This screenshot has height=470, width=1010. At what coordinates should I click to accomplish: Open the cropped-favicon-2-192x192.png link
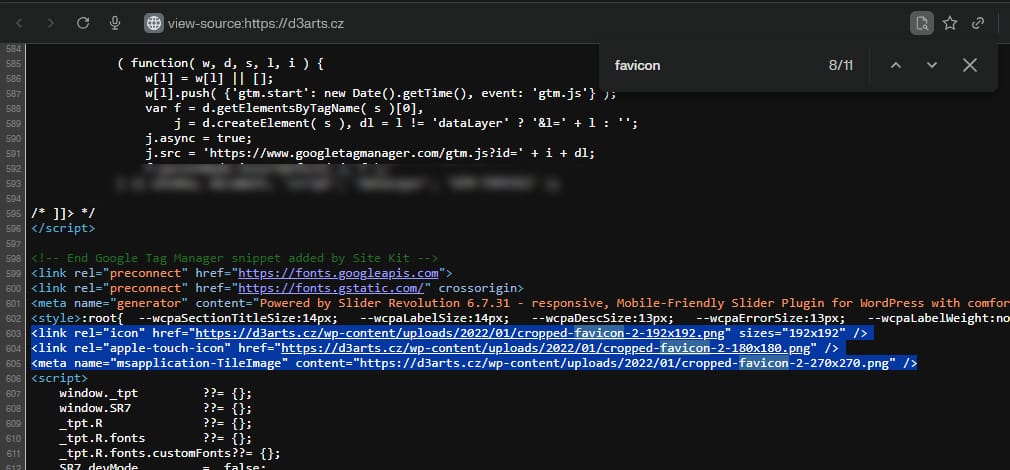click(460, 332)
